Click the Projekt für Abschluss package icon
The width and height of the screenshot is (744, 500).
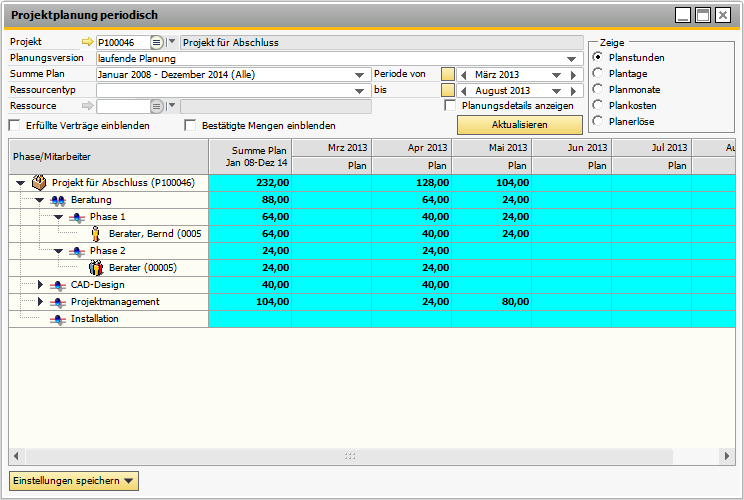[39, 183]
